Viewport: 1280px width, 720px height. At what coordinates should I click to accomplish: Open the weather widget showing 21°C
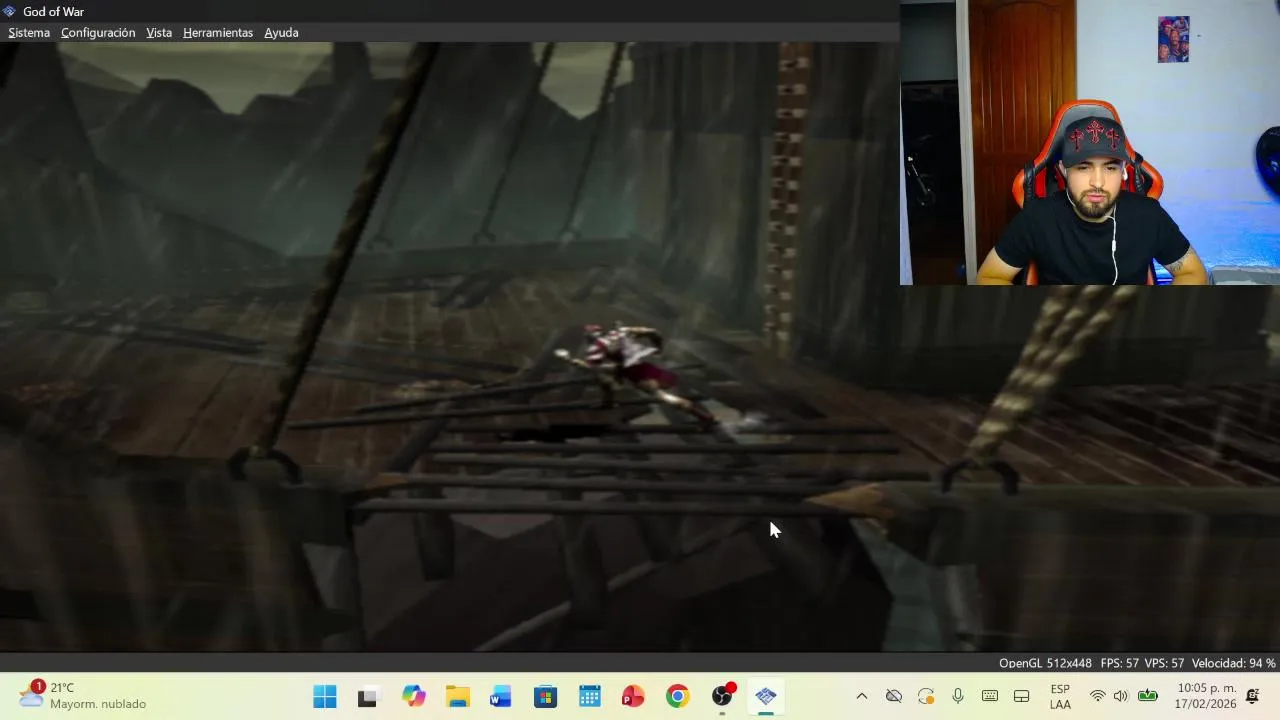tap(83, 696)
